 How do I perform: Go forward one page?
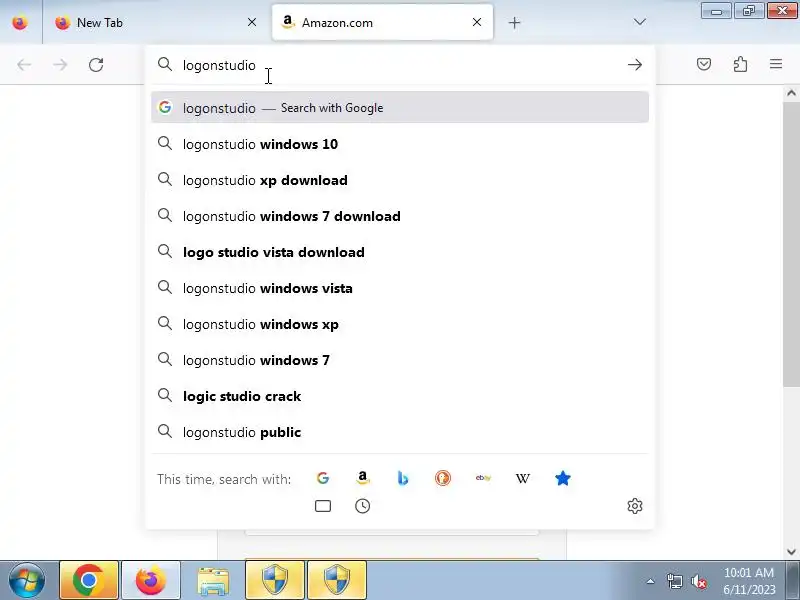[x=60, y=65]
